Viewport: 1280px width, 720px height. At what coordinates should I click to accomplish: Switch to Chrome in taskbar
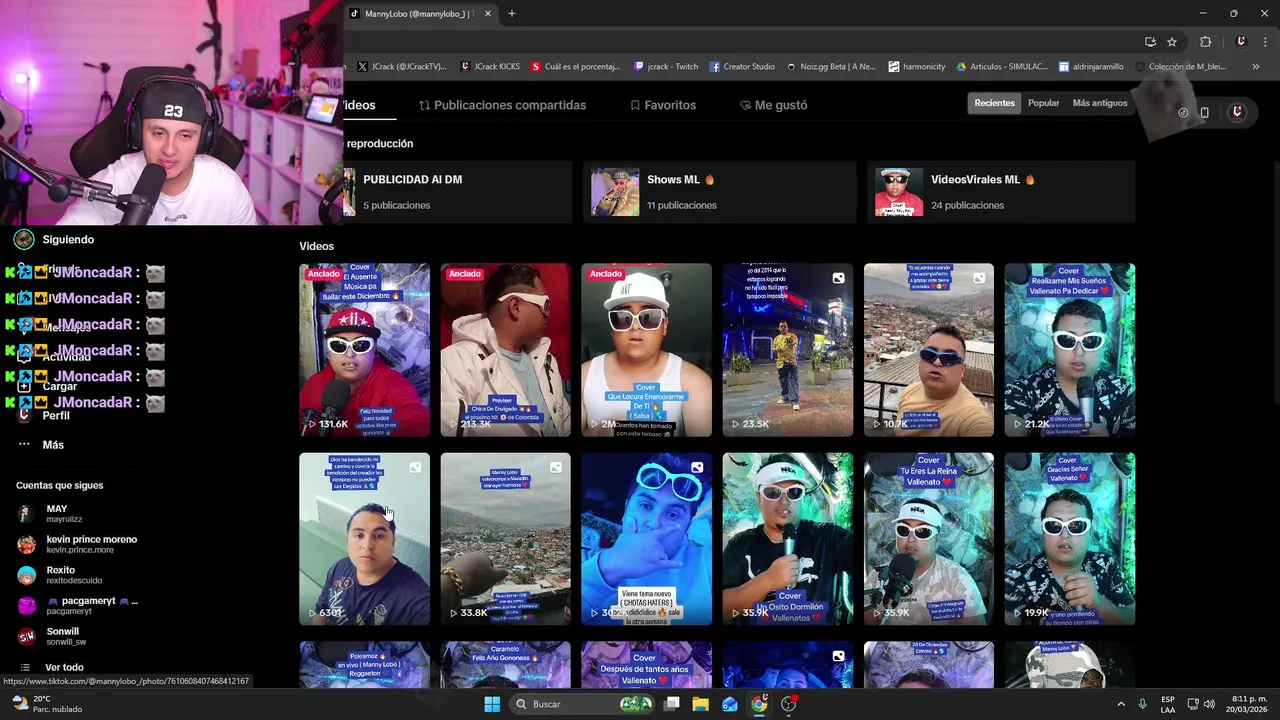click(759, 704)
